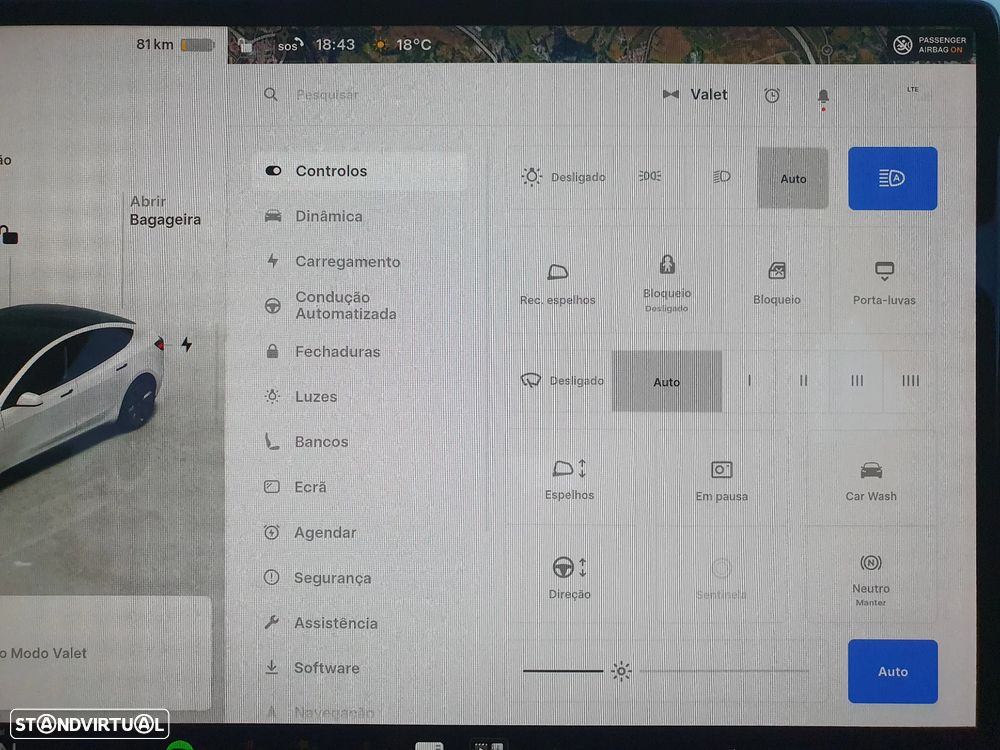This screenshot has height=750, width=1000.
Task: Open the Controlos menu section
Action: tap(361, 171)
